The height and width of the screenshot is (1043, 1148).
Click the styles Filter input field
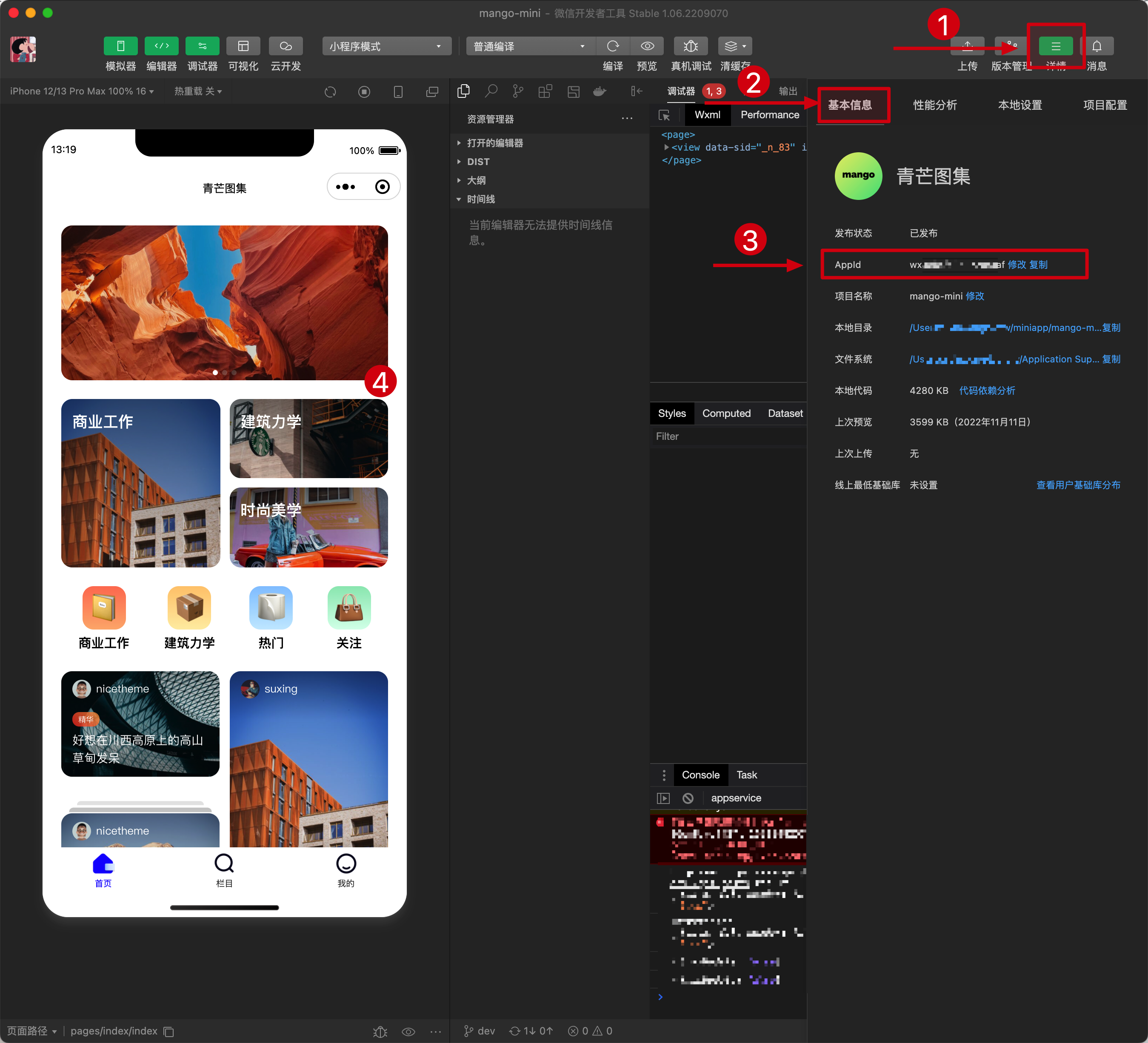click(728, 437)
